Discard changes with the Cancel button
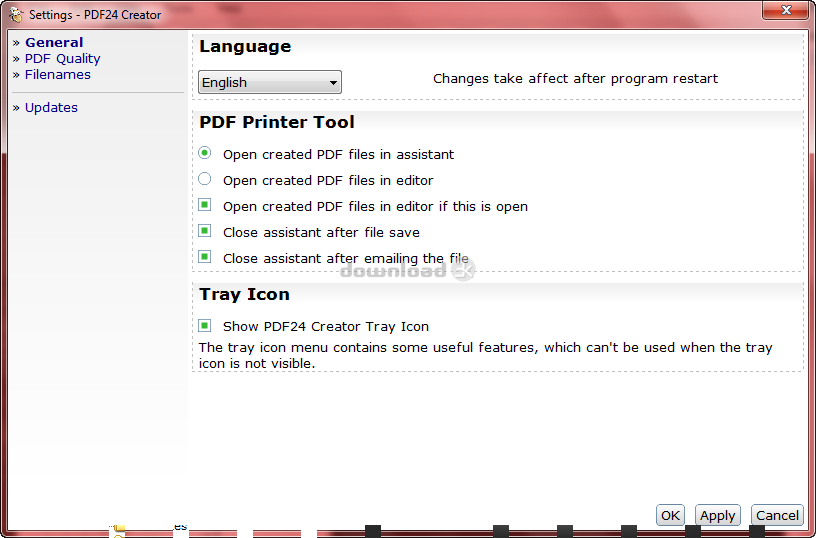This screenshot has height=538, width=816. tap(777, 515)
